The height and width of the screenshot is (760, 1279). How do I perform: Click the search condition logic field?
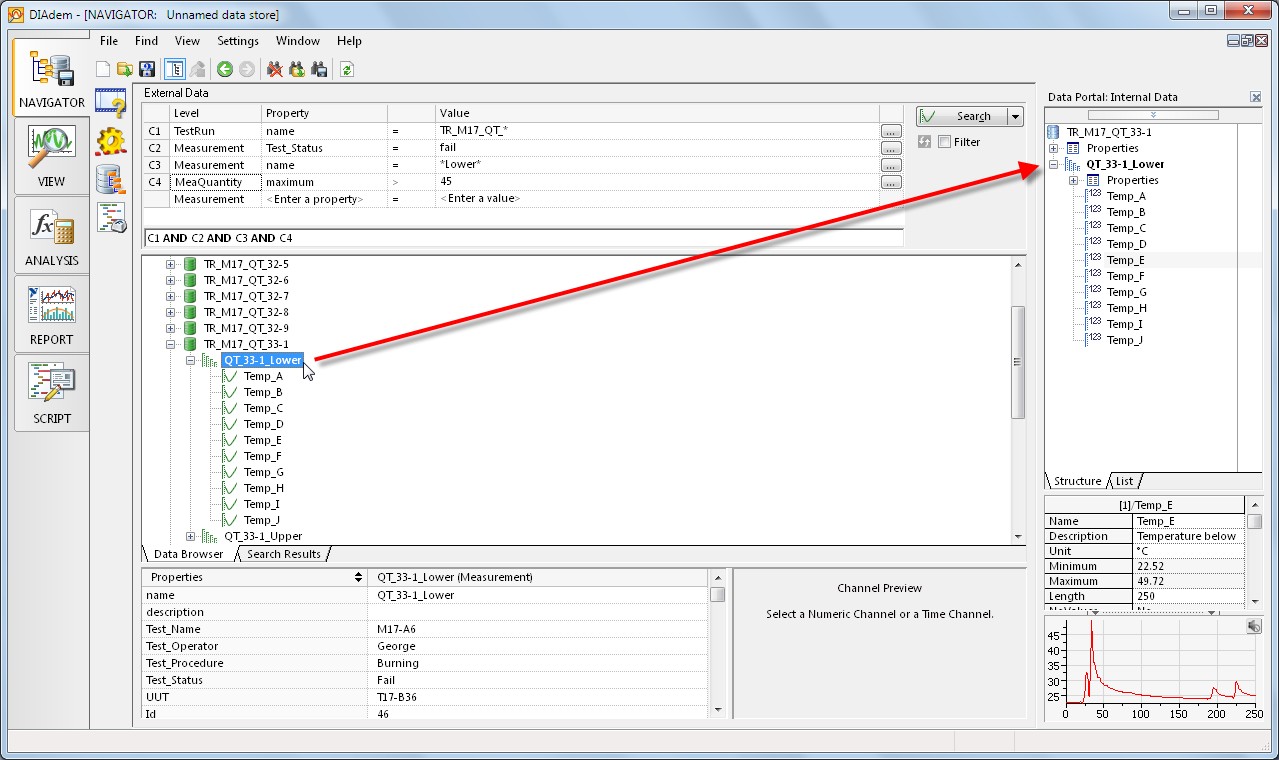(523, 238)
